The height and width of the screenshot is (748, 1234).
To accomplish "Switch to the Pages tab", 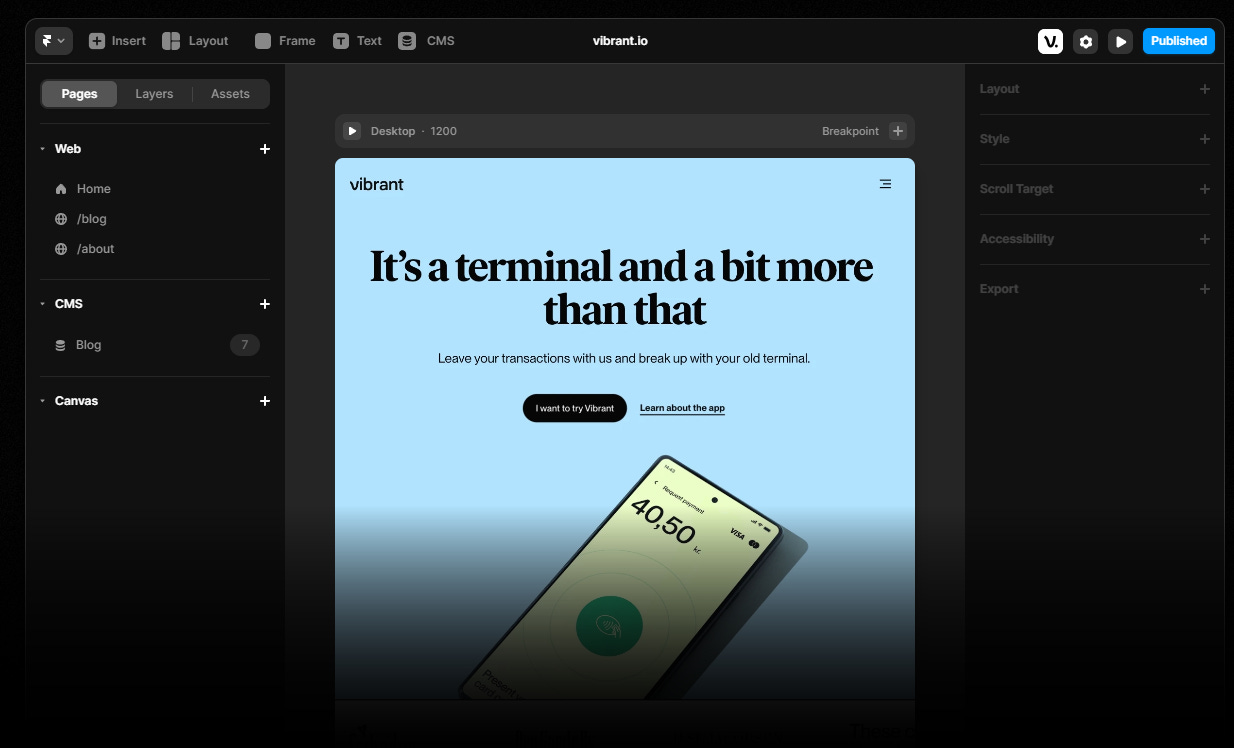I will (x=79, y=94).
